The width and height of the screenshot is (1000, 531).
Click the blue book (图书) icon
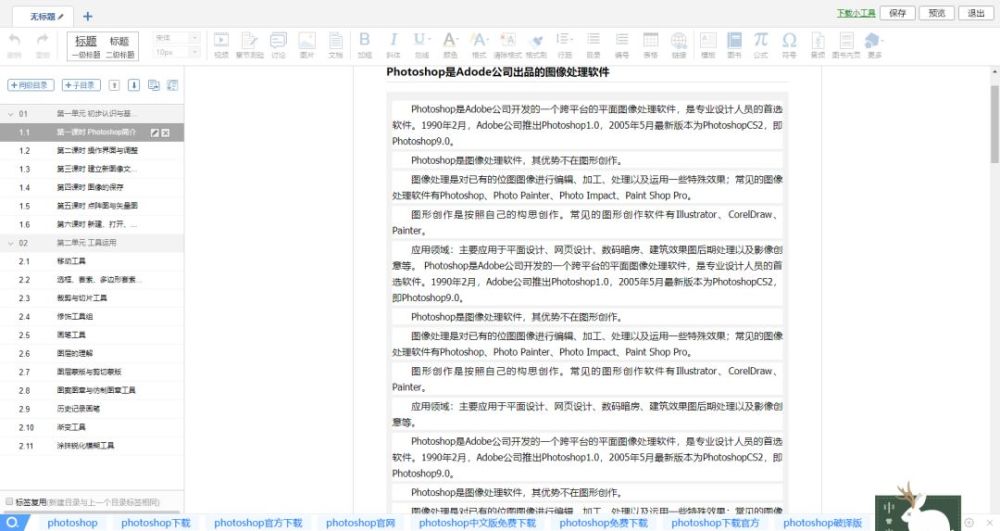click(735, 40)
